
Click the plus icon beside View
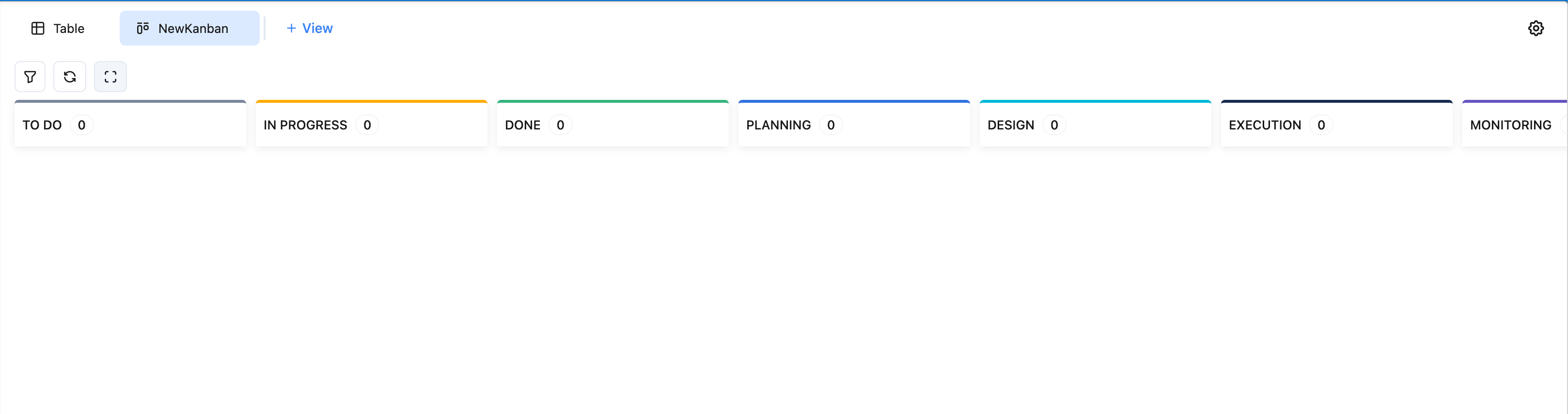291,29
